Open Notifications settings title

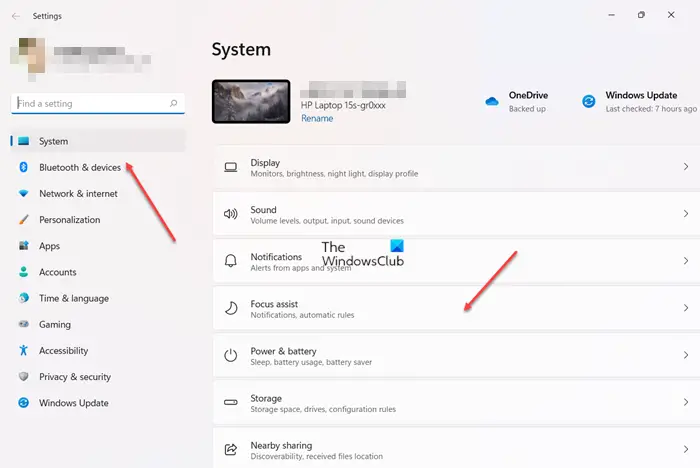coord(276,257)
